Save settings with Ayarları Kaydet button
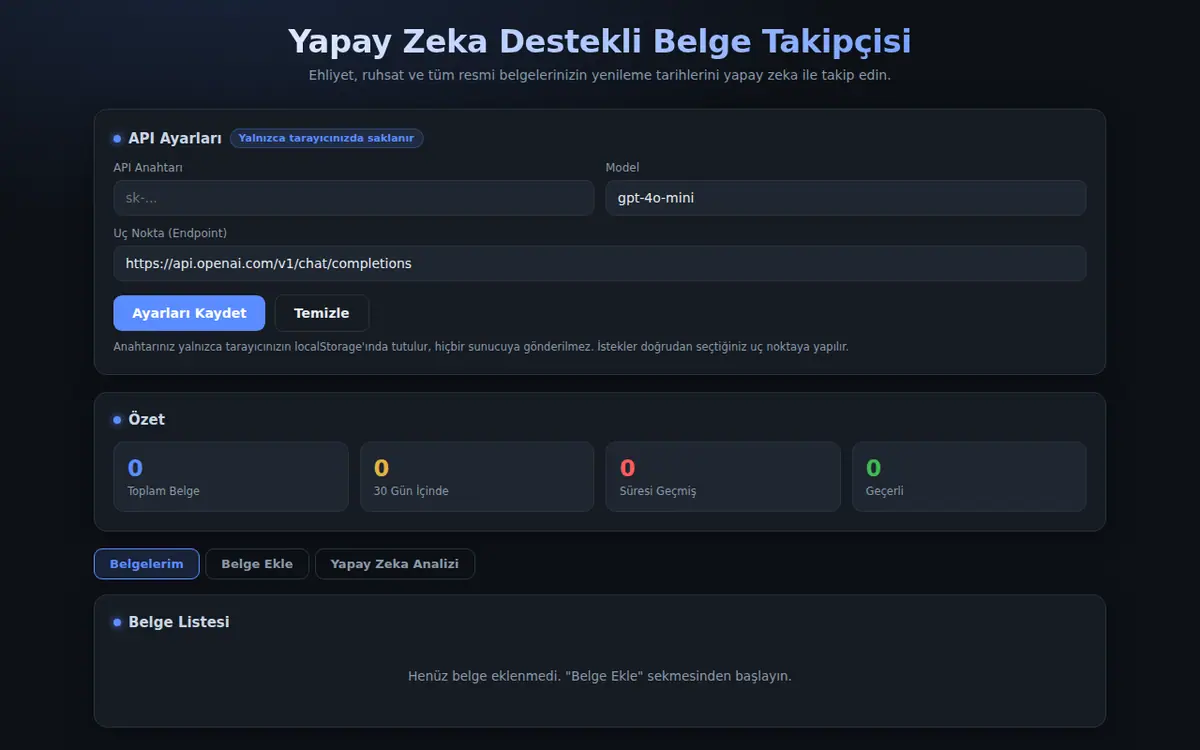 pos(189,313)
